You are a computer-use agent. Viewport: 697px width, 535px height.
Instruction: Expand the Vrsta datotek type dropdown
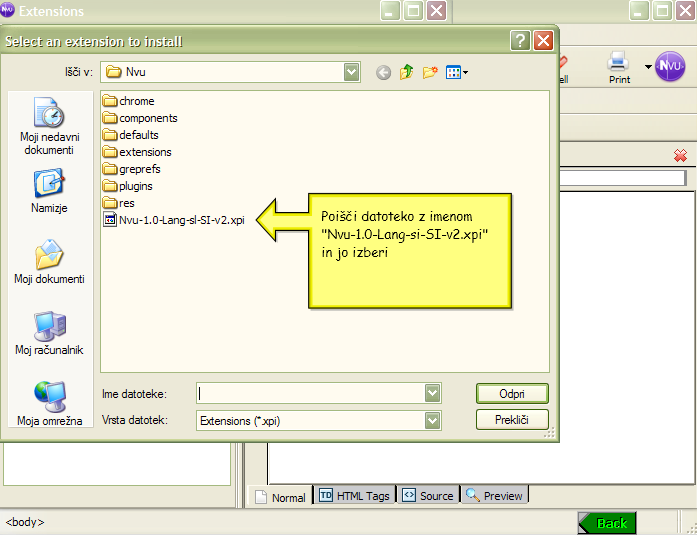pyautogui.click(x=432, y=421)
